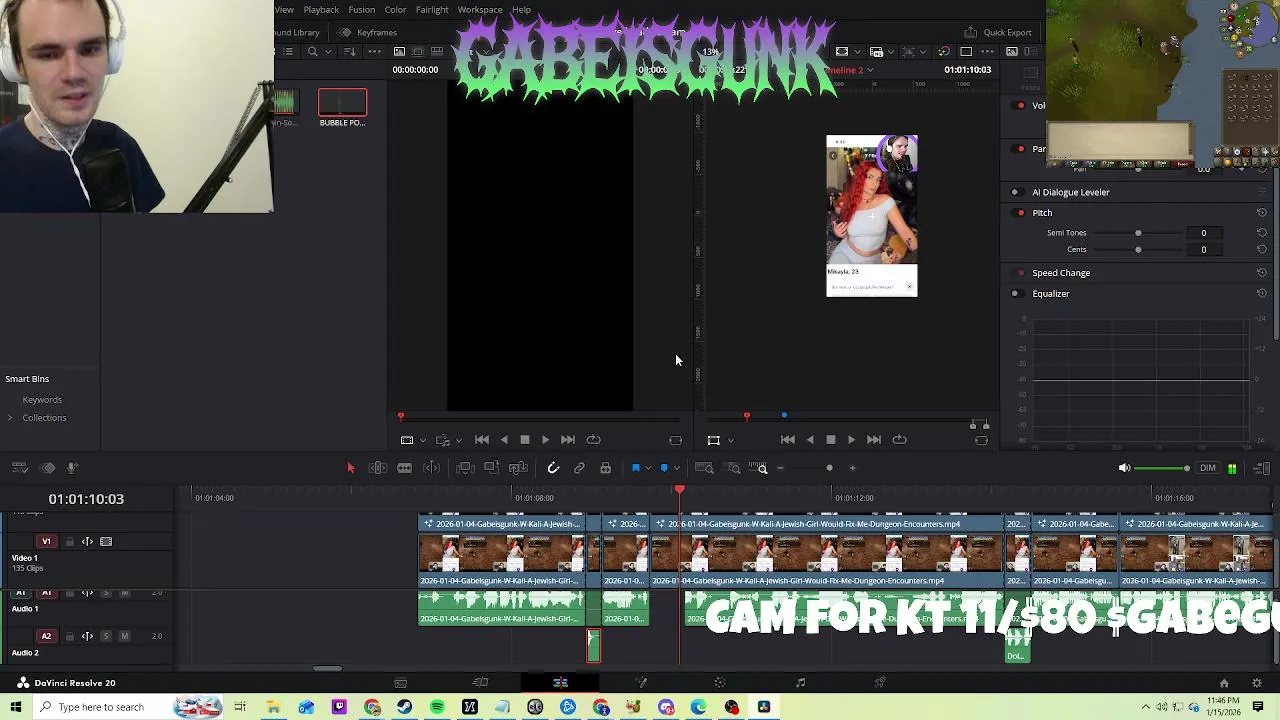Click Play in the source viewer
This screenshot has height=720, width=1280.
tap(545, 440)
